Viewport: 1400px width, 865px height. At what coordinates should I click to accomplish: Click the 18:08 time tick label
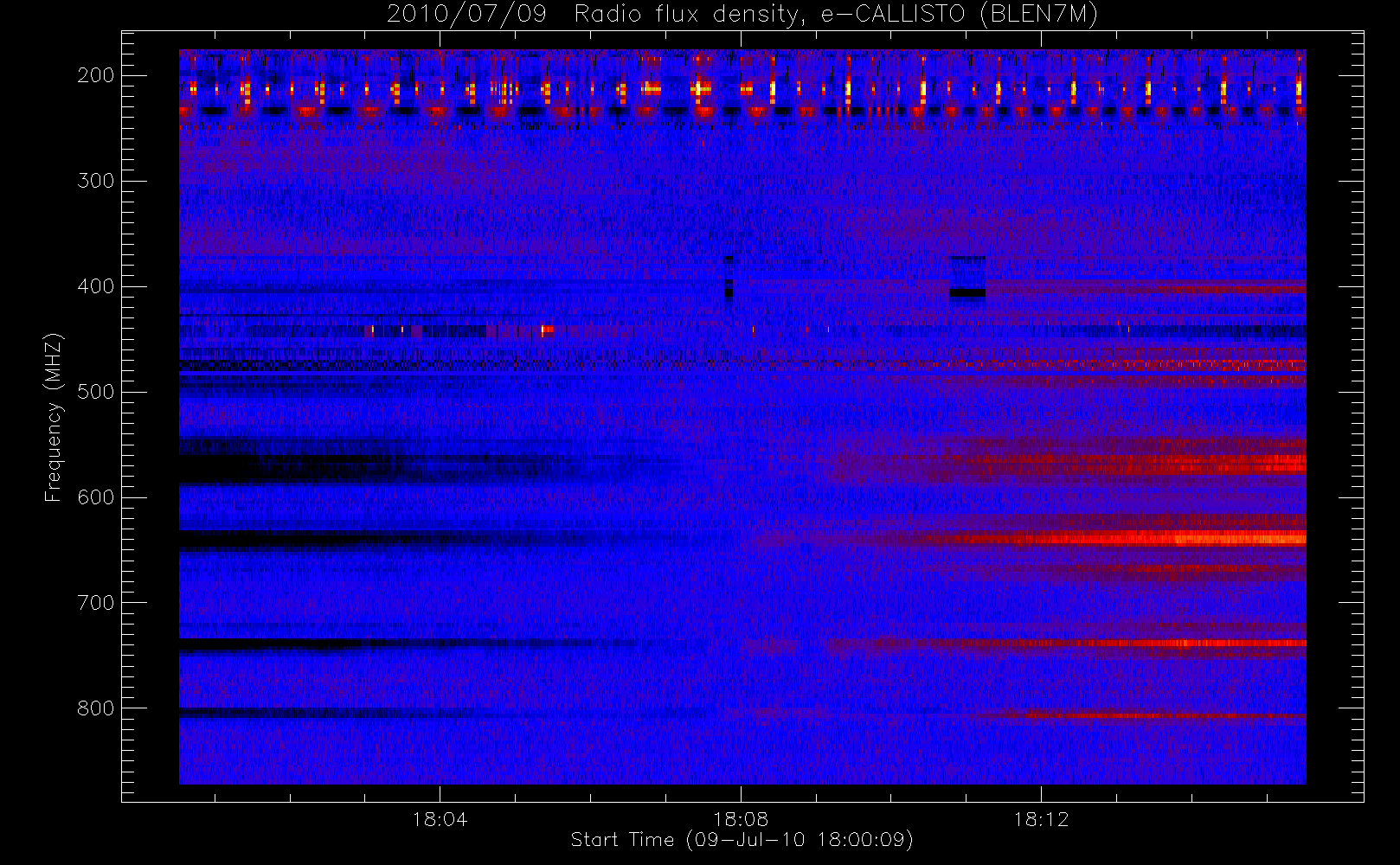(x=741, y=818)
